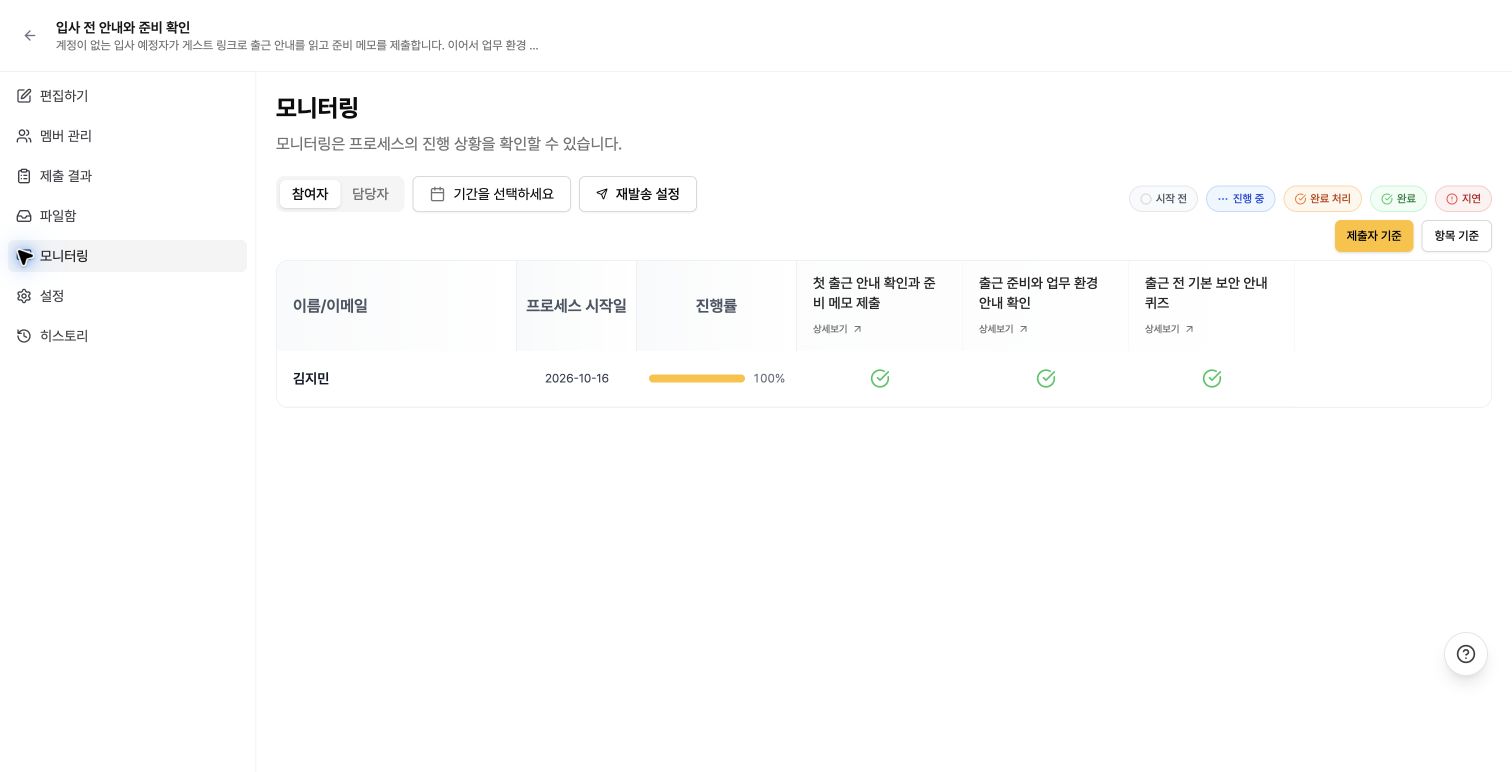Click the date 2026-10-16
The height and width of the screenshot is (772, 1512).
click(577, 379)
